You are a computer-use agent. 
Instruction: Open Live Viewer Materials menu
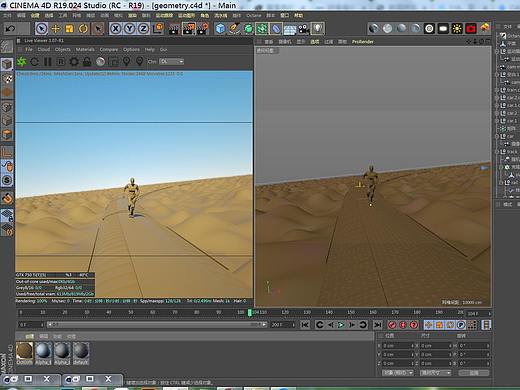tap(85, 49)
